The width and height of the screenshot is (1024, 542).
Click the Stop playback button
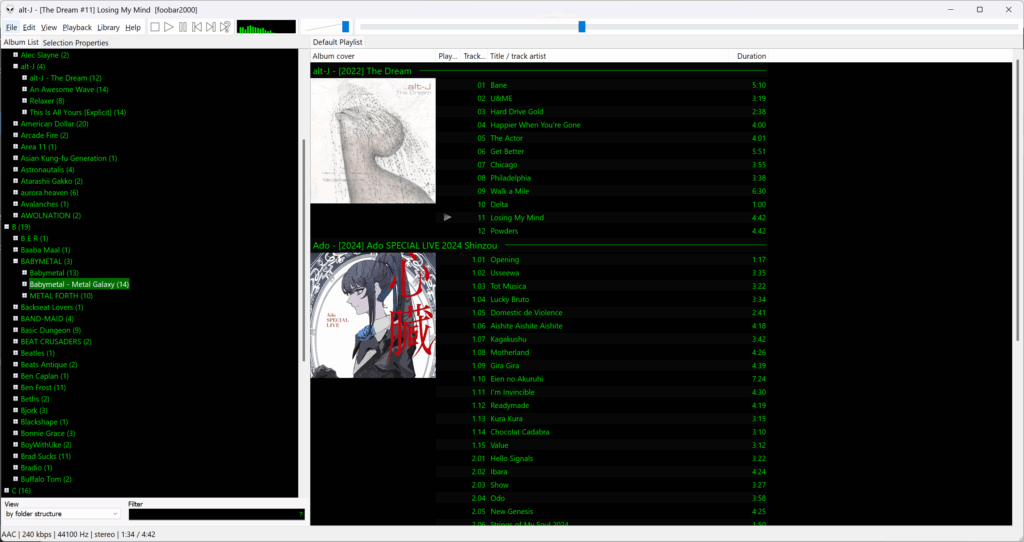[155, 27]
